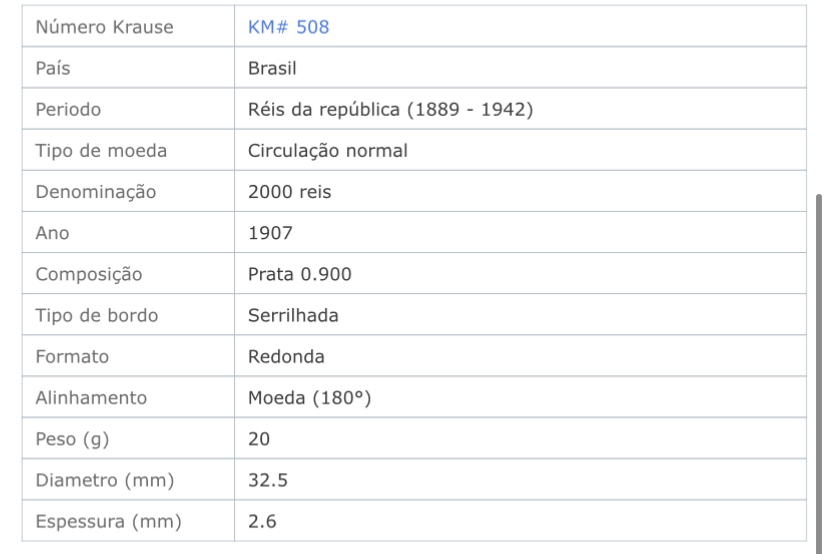Open the KM# 508 link
Image resolution: width=828 pixels, height=554 pixels.
(288, 27)
